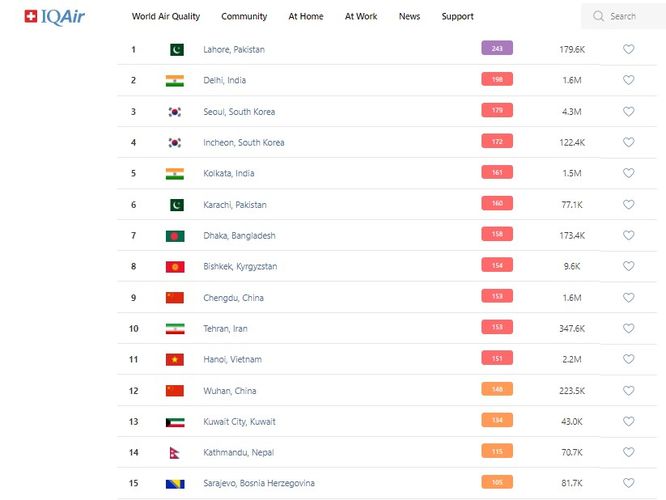Click the Pakistan flag beside Lahore

coord(176,49)
